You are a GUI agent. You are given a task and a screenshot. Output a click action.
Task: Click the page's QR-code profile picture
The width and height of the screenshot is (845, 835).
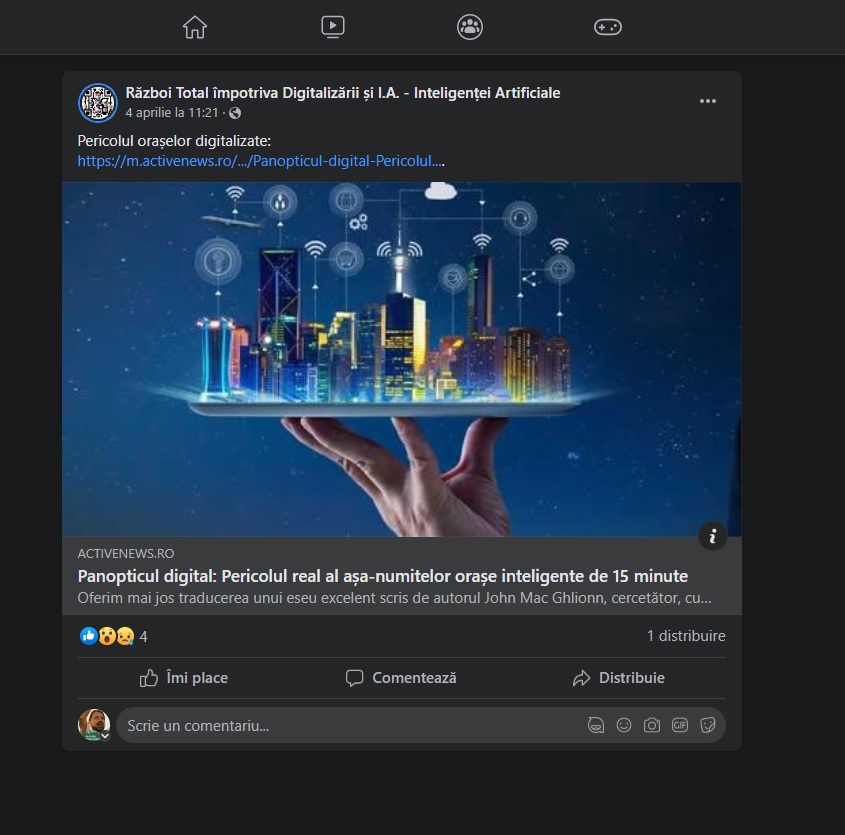click(98, 102)
